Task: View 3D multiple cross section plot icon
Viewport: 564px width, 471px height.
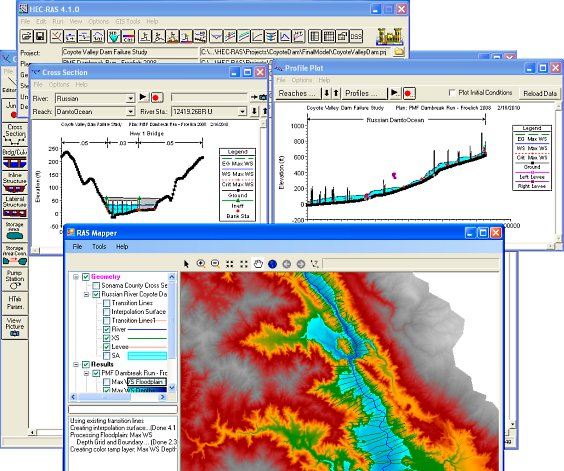Action: (271, 36)
